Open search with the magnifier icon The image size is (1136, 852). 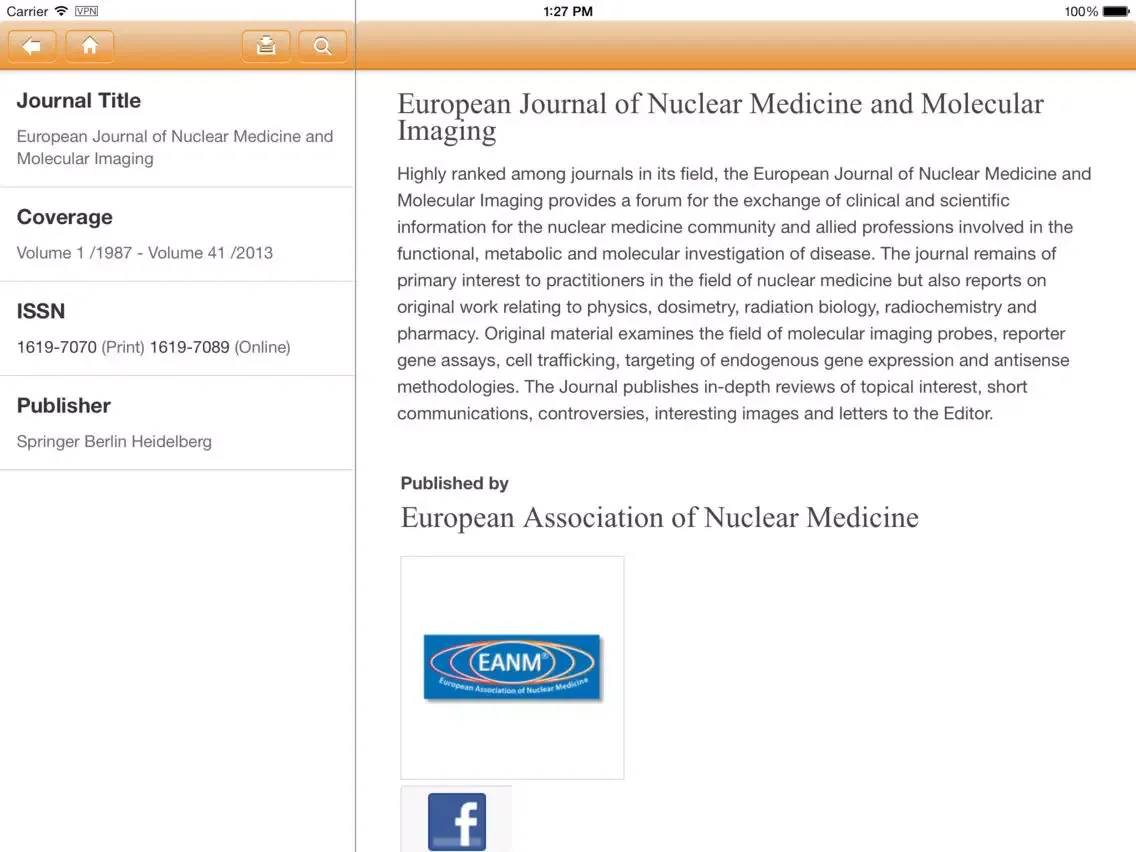click(322, 46)
